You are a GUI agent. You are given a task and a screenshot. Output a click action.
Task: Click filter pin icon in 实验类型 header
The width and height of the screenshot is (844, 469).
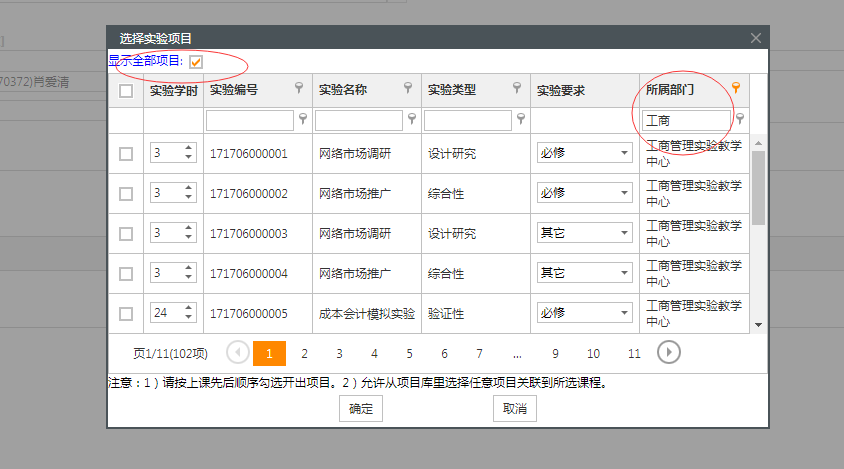point(517,89)
